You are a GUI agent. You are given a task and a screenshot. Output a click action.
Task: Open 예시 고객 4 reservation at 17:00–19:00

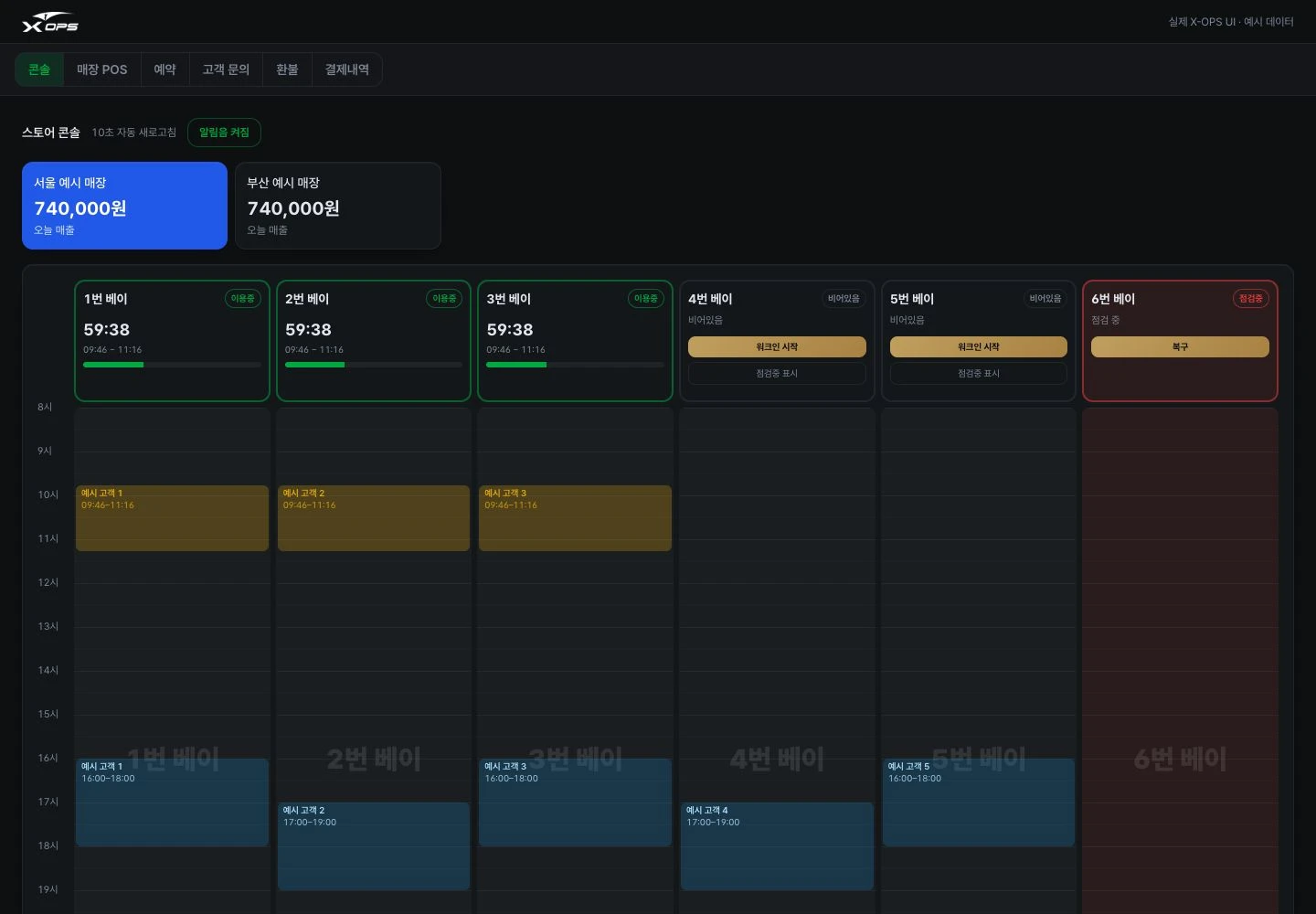(777, 846)
